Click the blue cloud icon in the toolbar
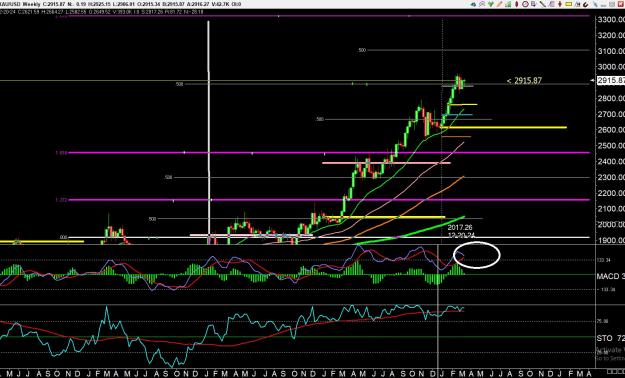 click(x=473, y=4)
